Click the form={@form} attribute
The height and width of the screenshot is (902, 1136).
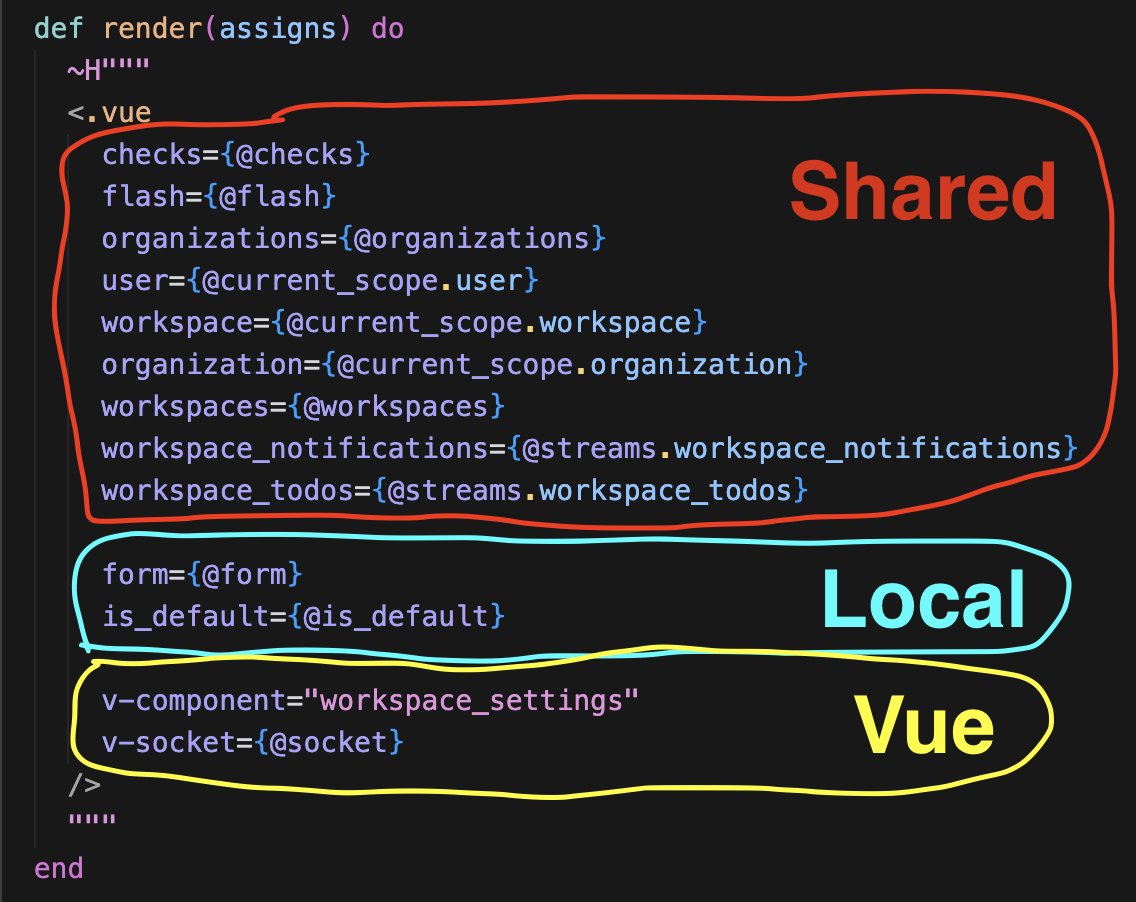(x=202, y=575)
